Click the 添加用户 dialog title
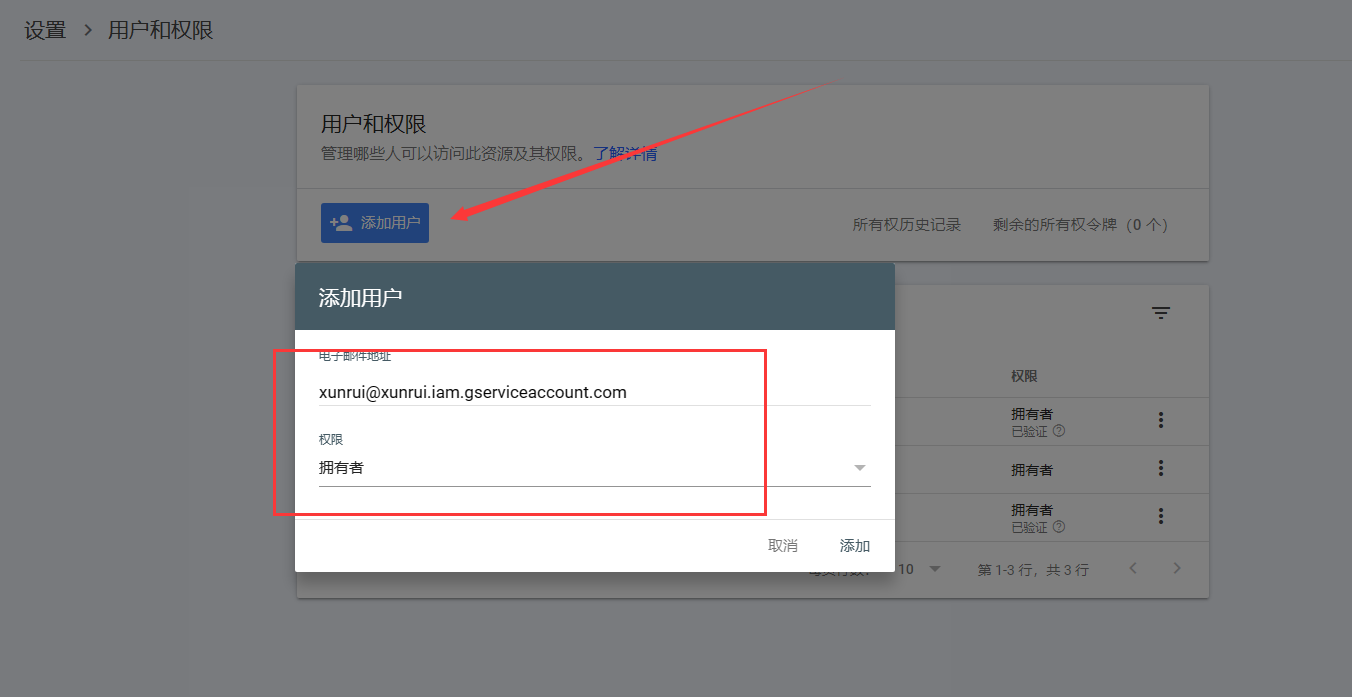This screenshot has height=697, width=1352. (360, 297)
